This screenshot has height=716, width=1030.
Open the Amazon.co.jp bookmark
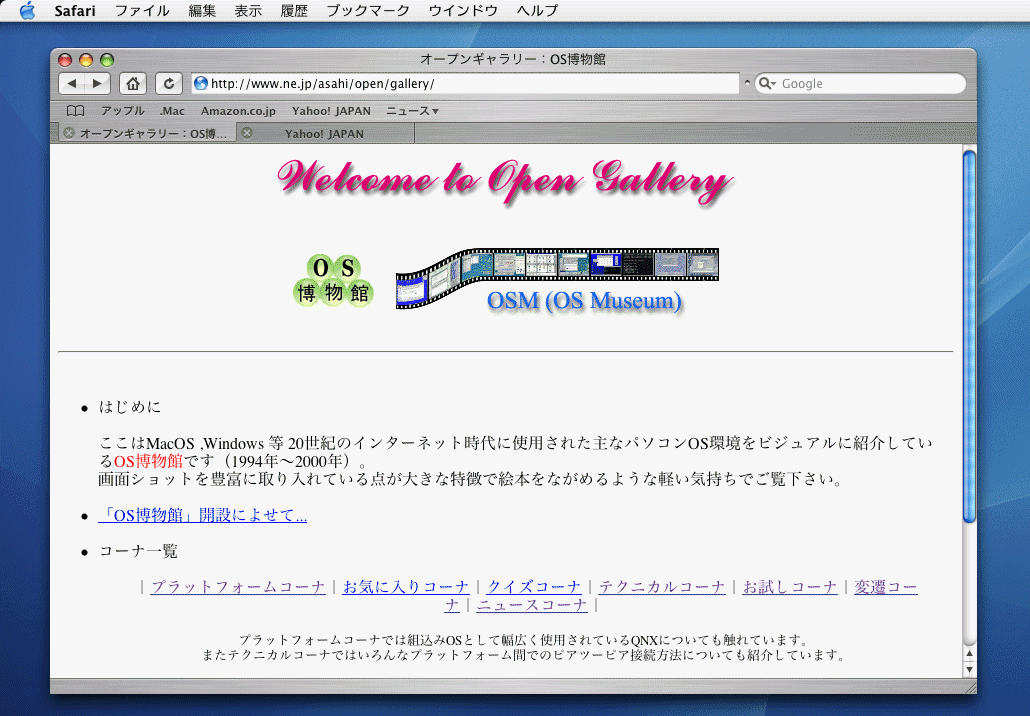238,111
